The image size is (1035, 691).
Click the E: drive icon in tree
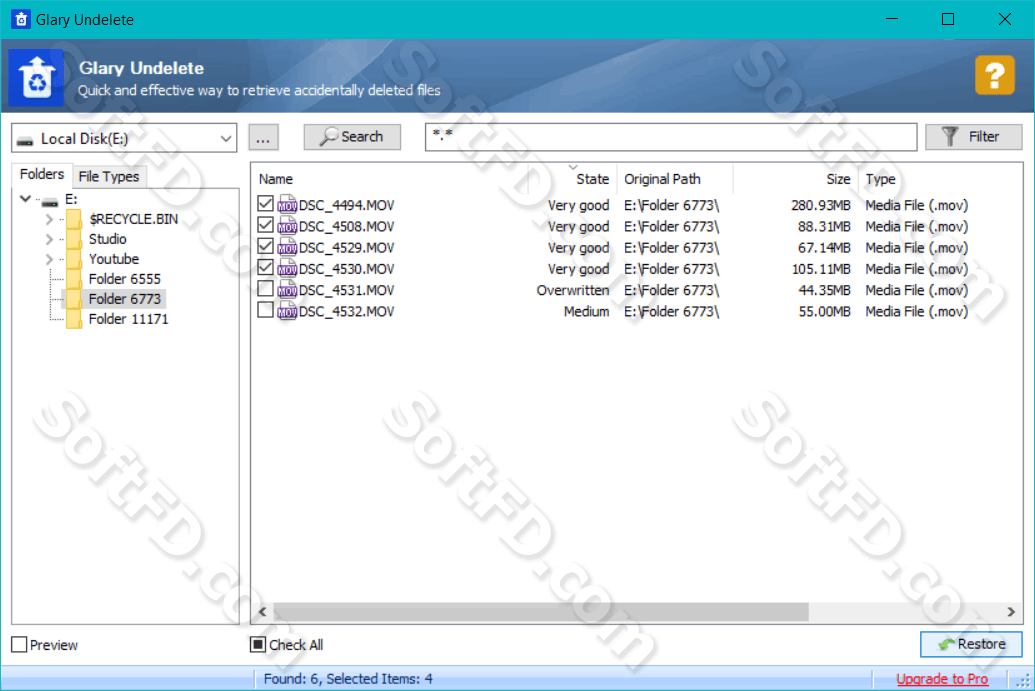pyautogui.click(x=50, y=201)
